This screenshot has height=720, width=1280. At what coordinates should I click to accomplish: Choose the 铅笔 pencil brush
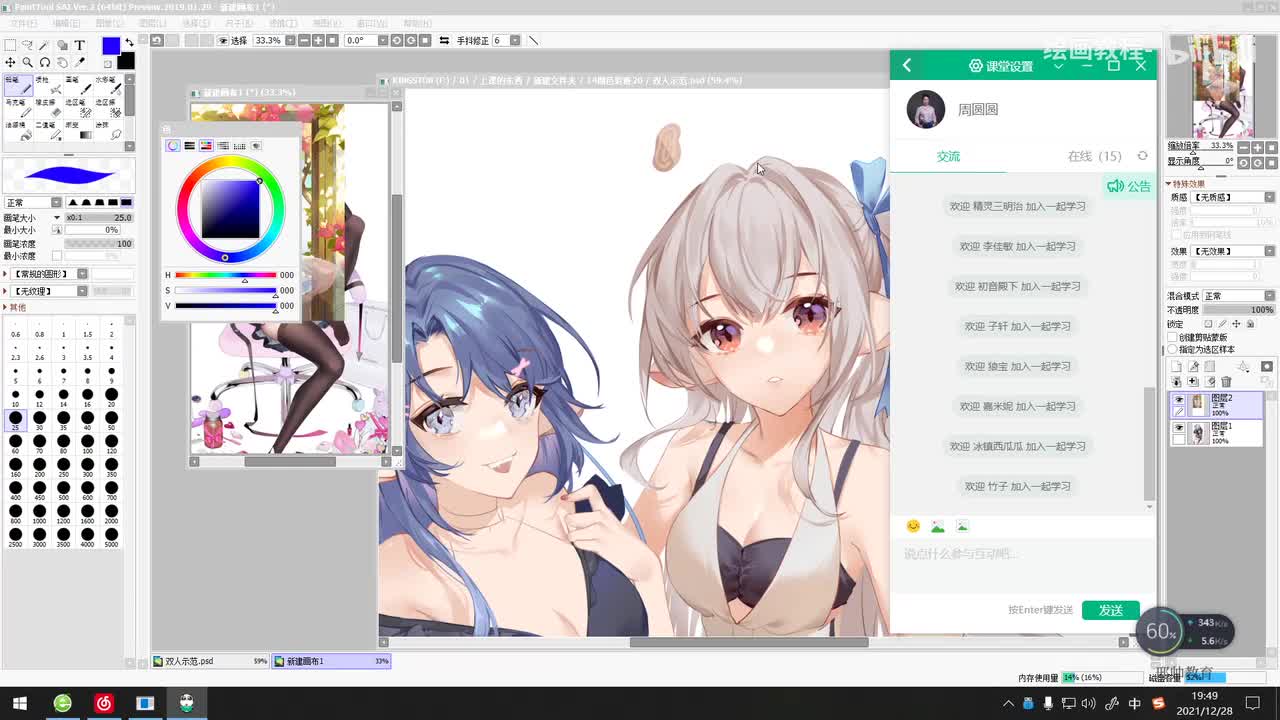(x=19, y=85)
